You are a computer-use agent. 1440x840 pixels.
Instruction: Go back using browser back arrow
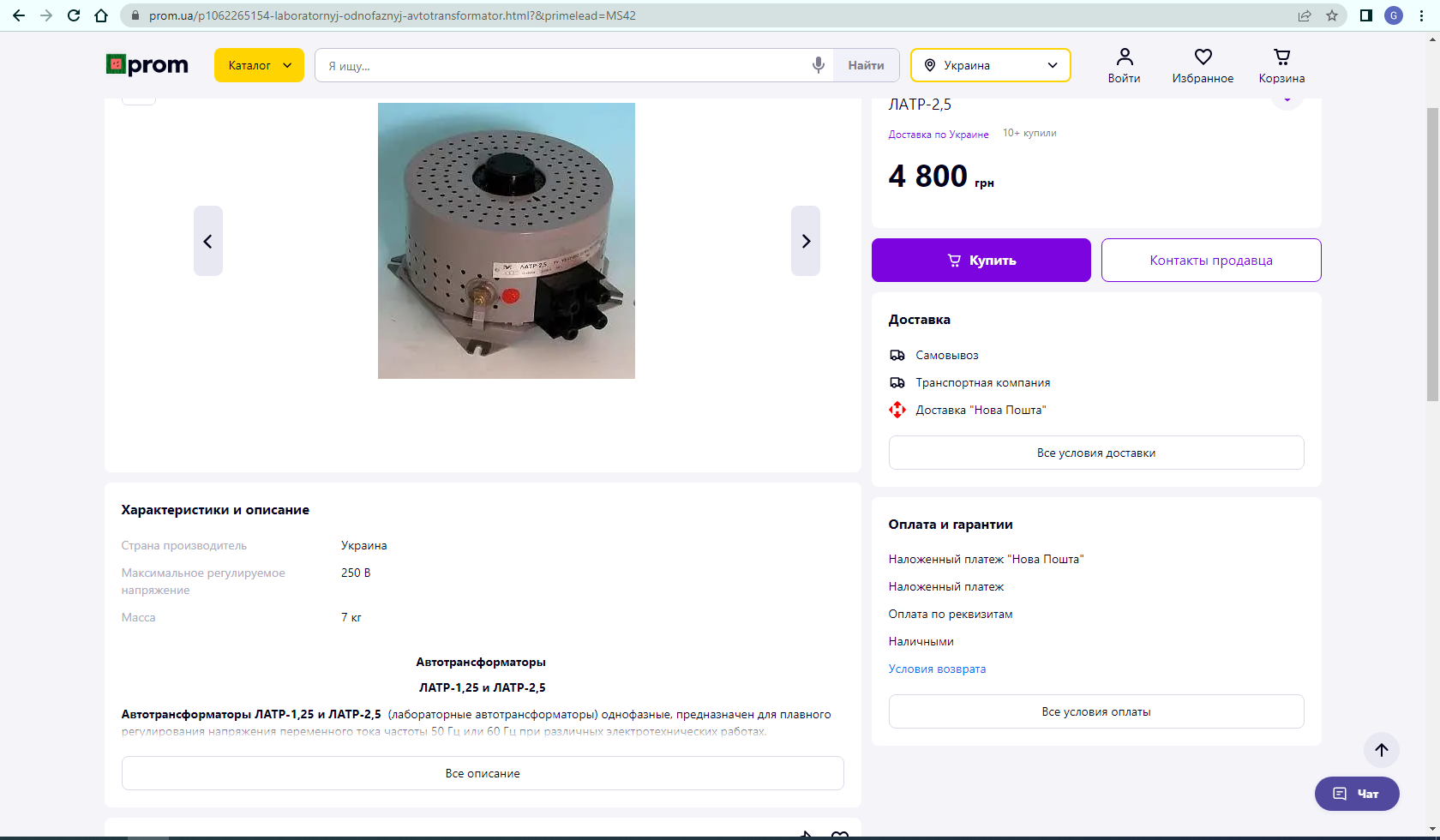(x=19, y=15)
